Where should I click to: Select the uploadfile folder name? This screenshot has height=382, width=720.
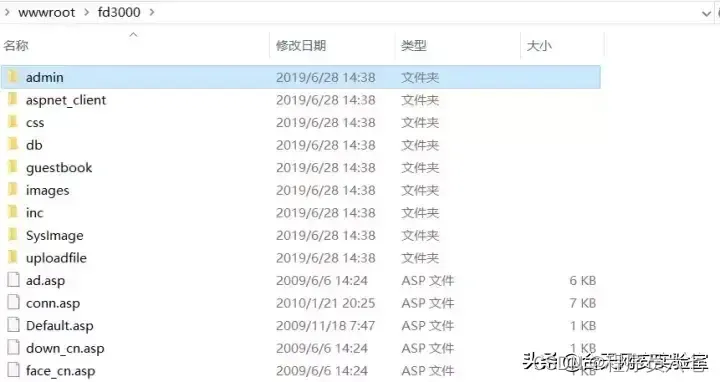click(x=56, y=258)
